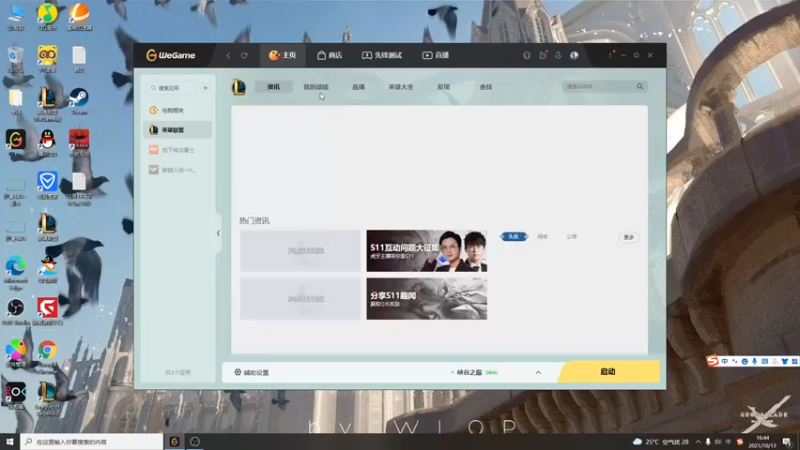
Task: Switch to the 英雄大全 tab
Action: coord(401,87)
